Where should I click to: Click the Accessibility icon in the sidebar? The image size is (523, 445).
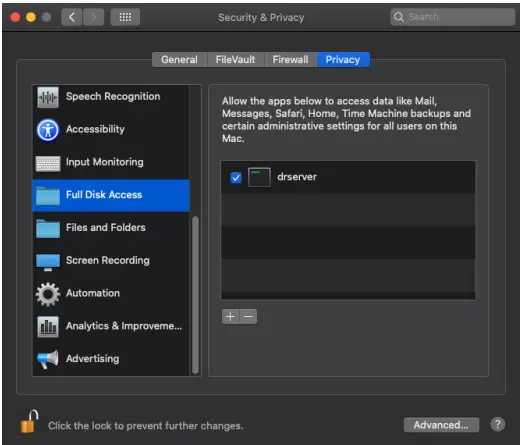[48, 130]
